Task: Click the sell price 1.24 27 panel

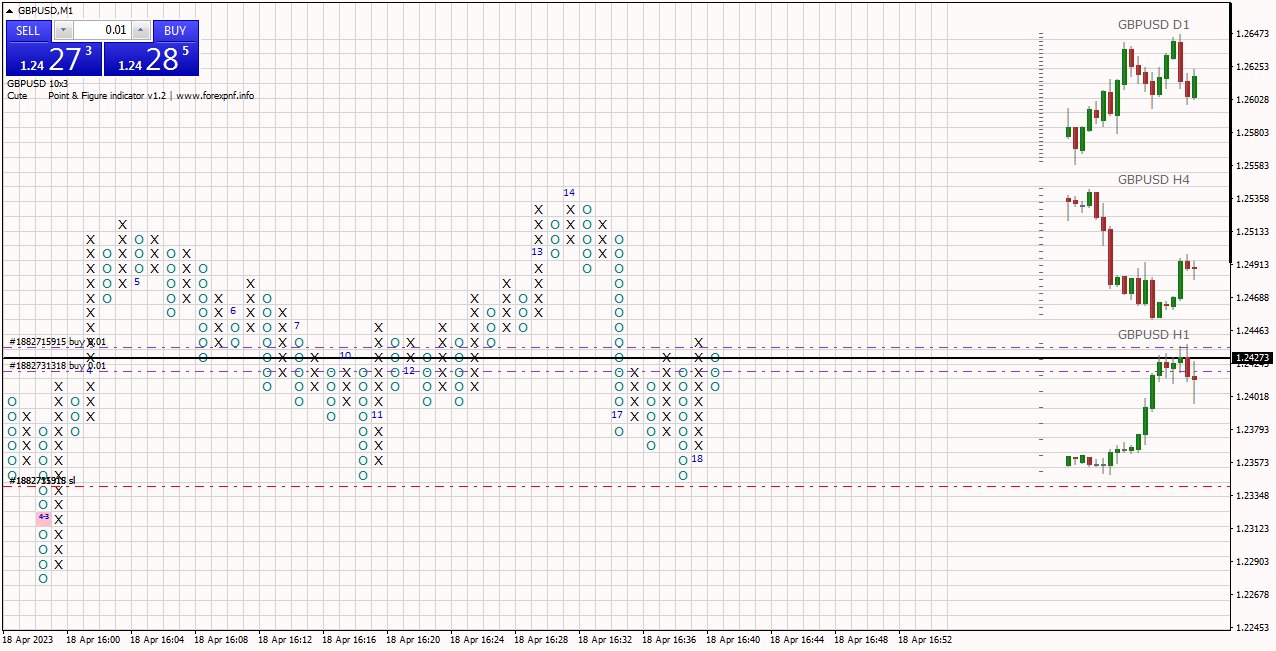Action: click(54, 59)
